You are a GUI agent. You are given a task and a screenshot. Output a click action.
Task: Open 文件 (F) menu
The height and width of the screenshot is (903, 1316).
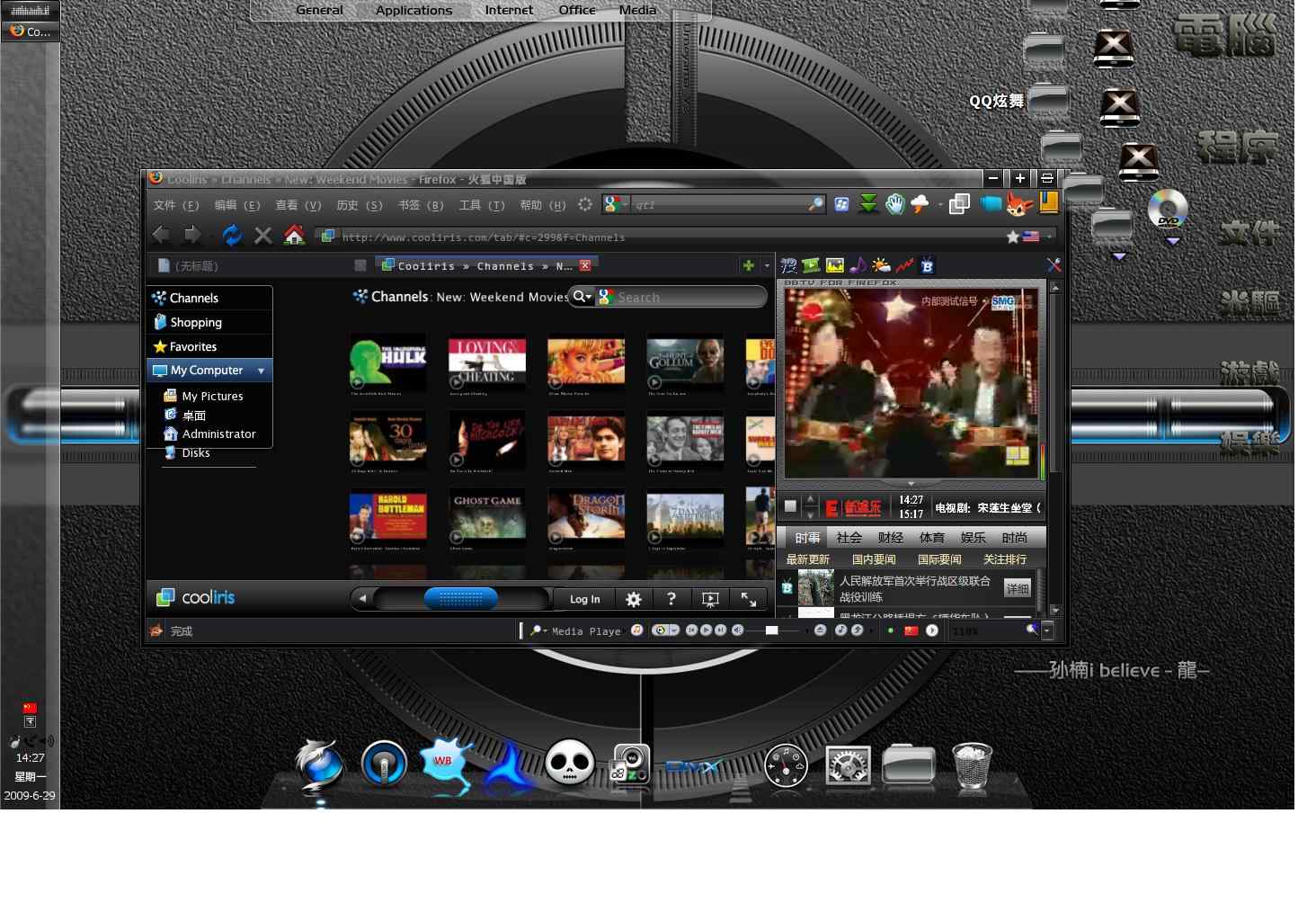[175, 205]
